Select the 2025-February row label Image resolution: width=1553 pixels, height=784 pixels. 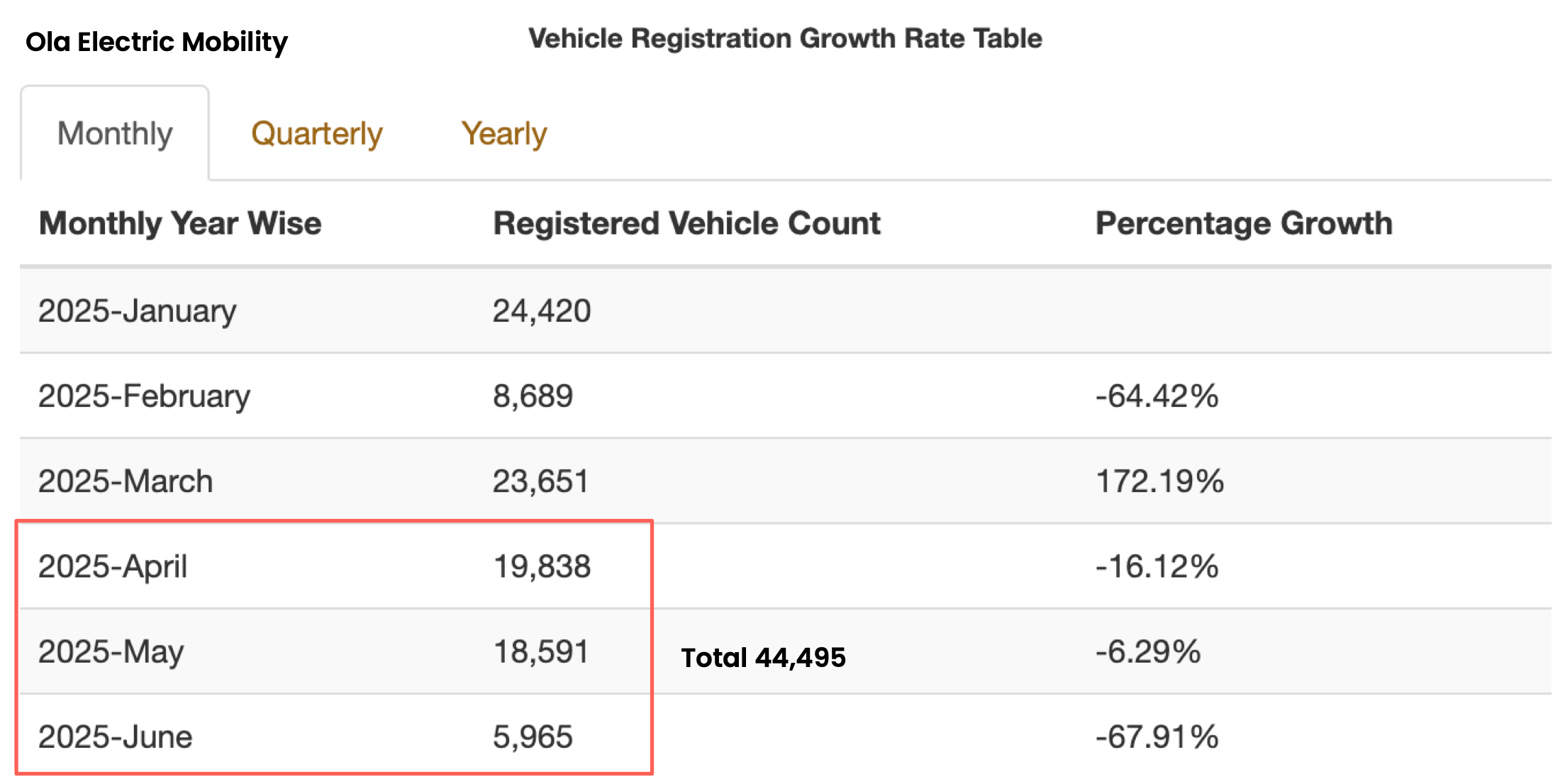point(144,396)
